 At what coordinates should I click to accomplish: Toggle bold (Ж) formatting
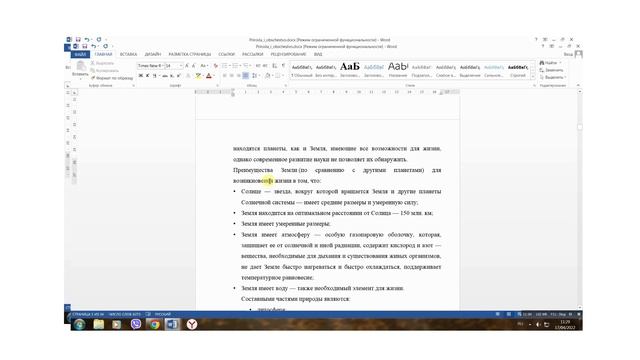[x=140, y=76]
